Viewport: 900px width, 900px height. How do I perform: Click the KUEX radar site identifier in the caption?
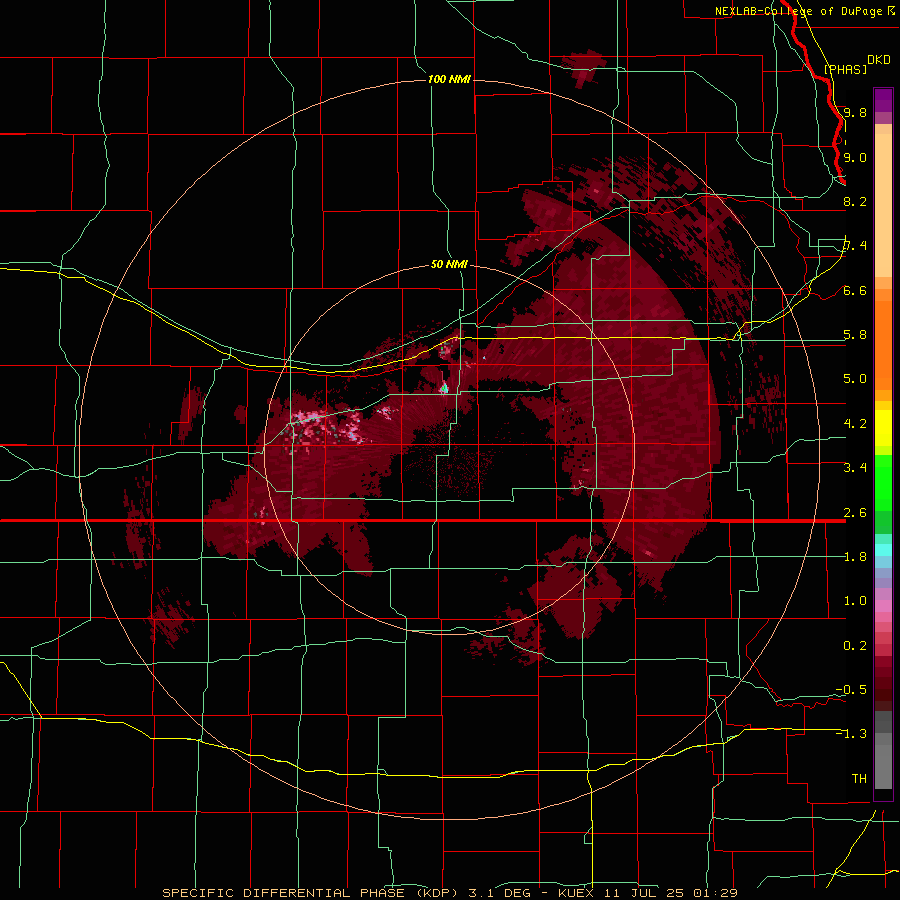tap(576, 893)
